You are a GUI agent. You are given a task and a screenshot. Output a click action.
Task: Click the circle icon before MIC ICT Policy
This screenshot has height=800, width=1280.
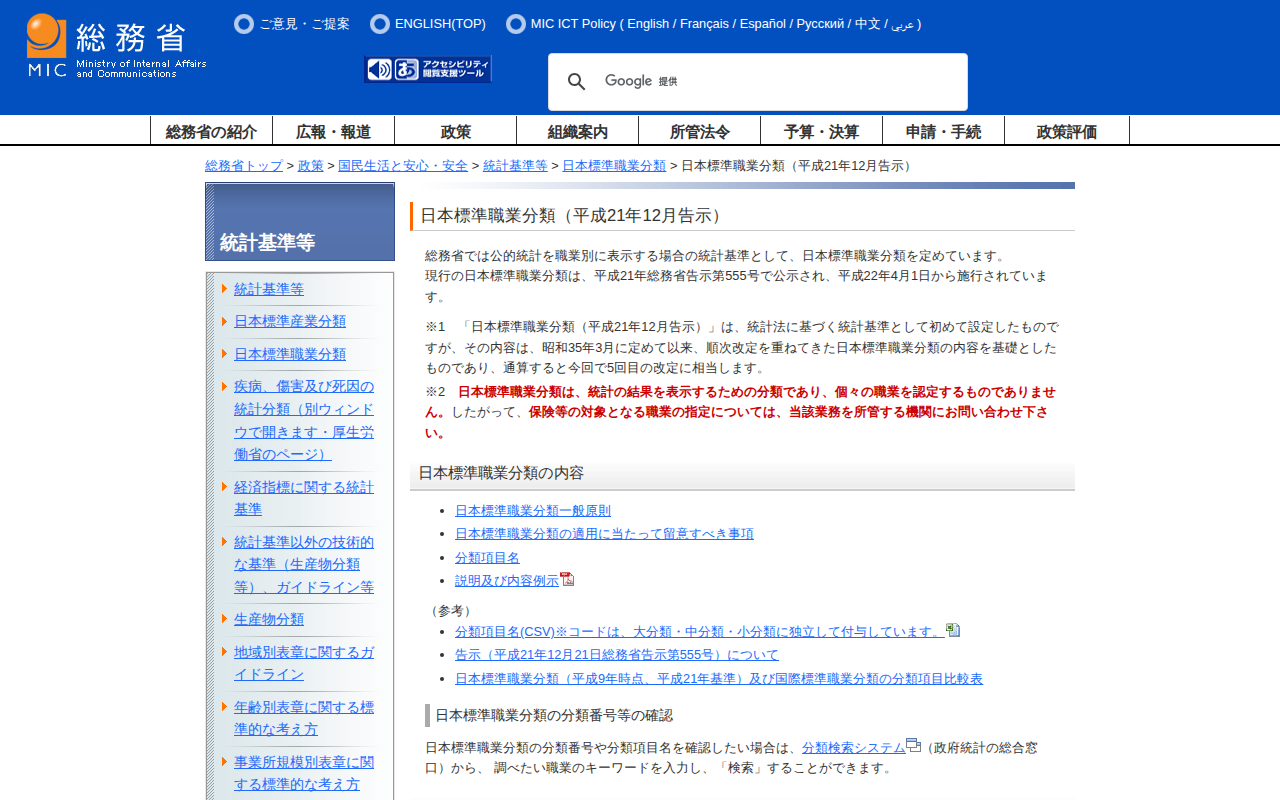[x=515, y=23]
